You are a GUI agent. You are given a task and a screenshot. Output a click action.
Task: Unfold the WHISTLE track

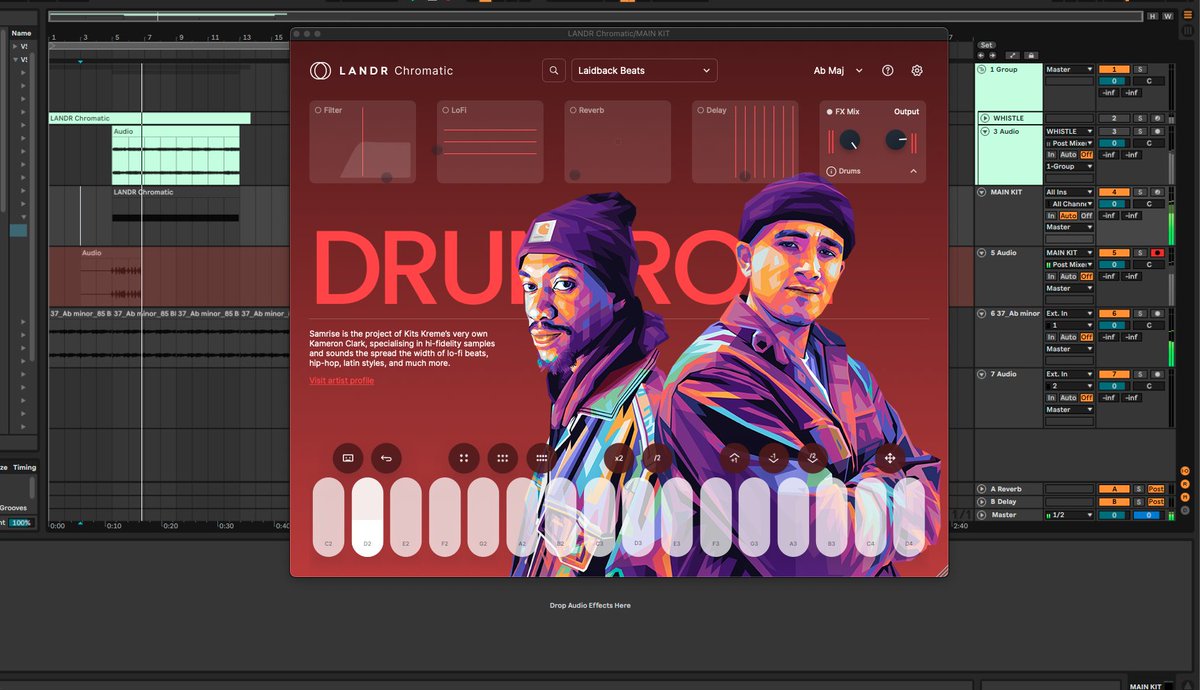[x=985, y=118]
